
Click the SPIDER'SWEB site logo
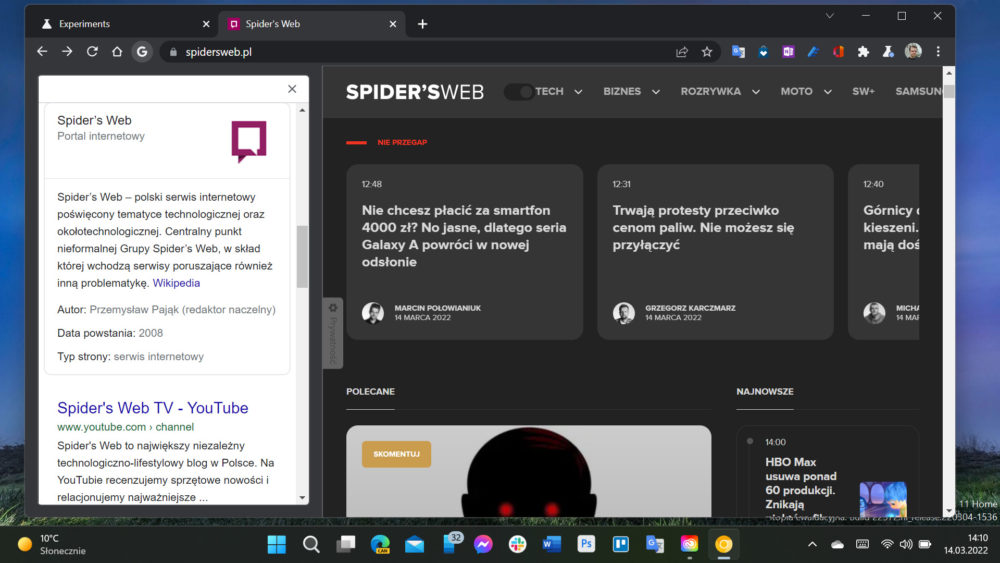click(415, 92)
